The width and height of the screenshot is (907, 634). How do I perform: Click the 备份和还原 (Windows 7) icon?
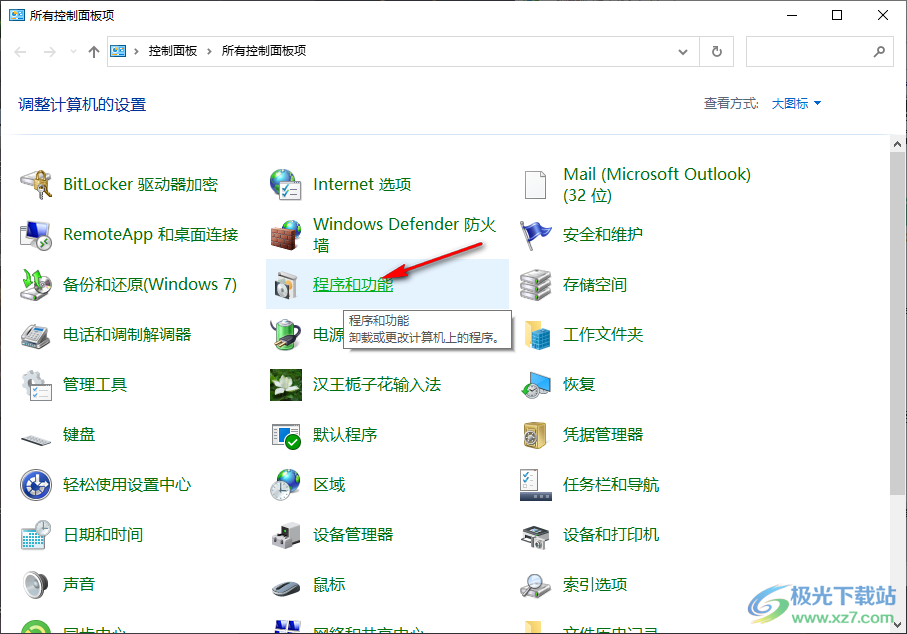click(x=37, y=285)
